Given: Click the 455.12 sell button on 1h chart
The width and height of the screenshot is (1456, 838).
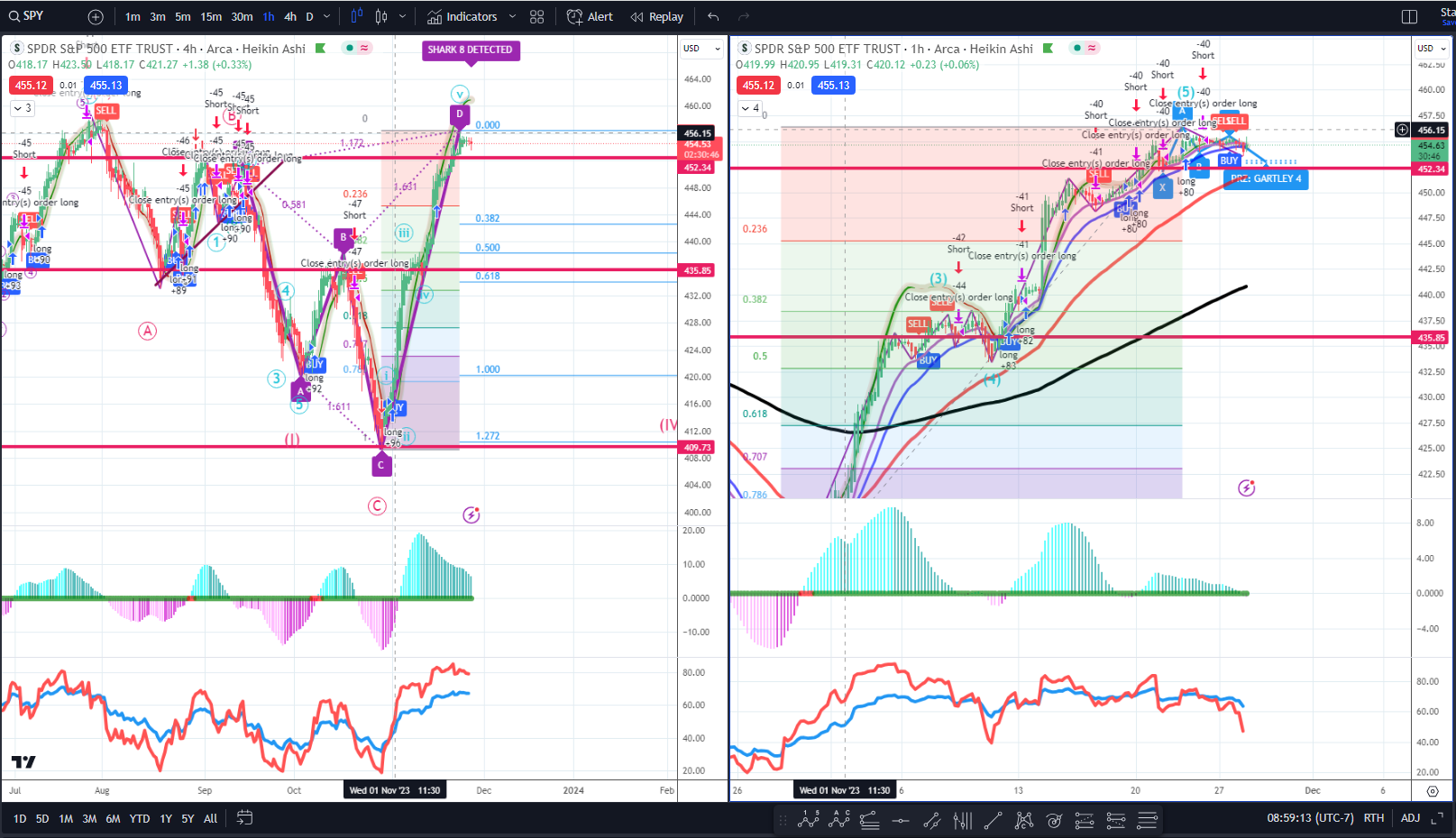Looking at the screenshot, I should [x=758, y=86].
